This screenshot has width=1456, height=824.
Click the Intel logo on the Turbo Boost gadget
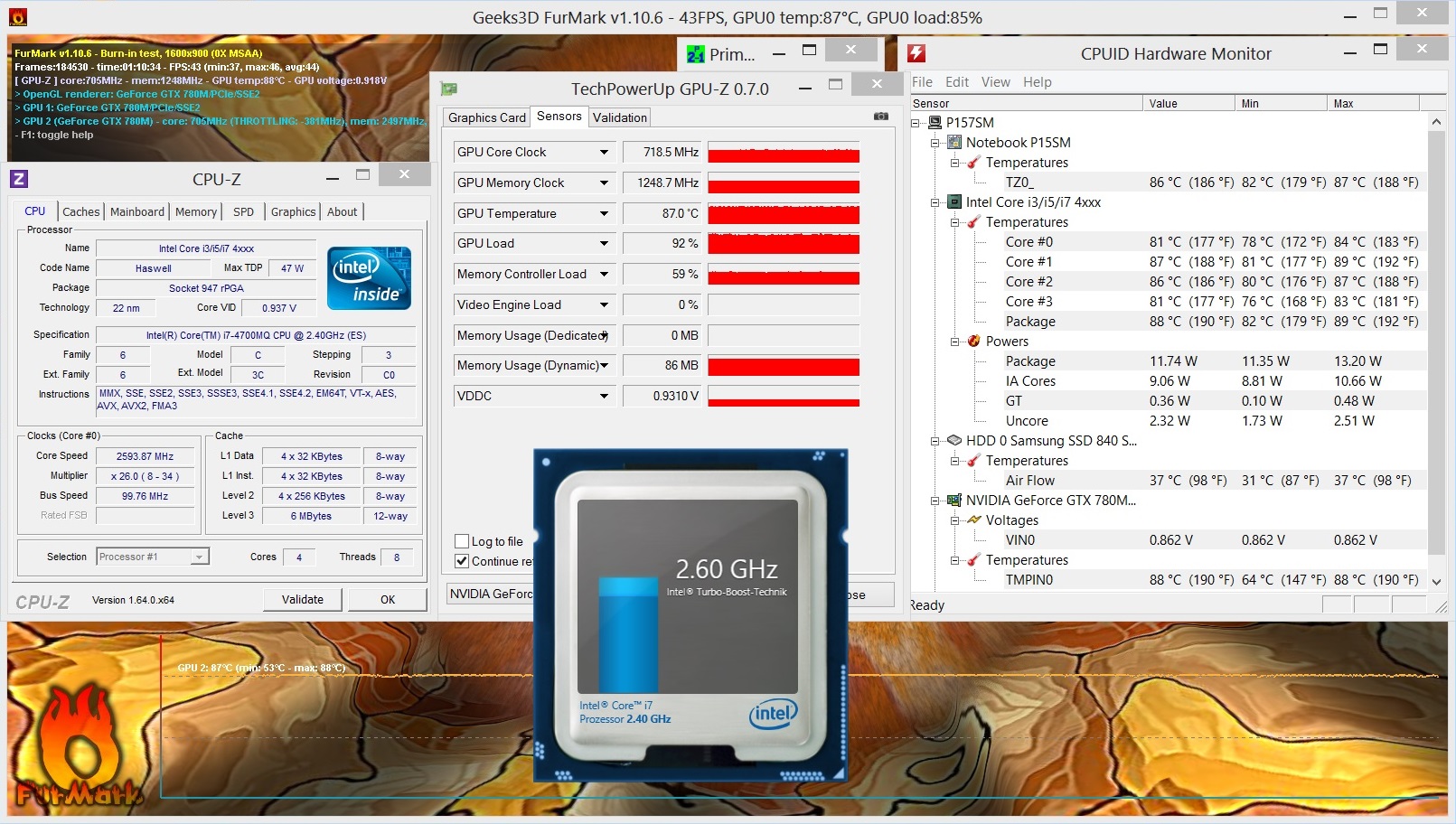pyautogui.click(x=774, y=714)
